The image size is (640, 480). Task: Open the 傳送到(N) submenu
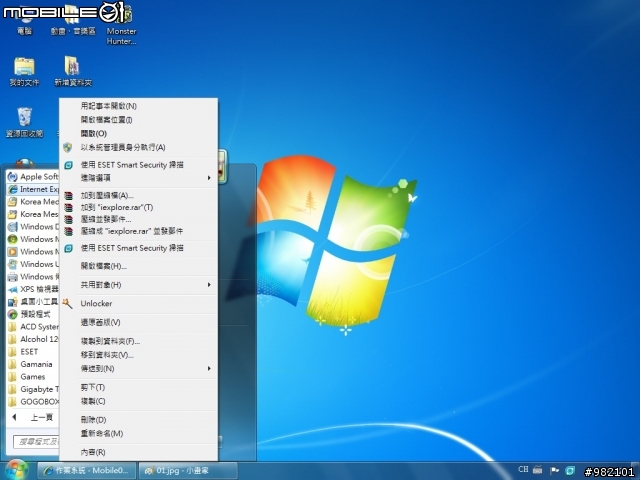click(x=139, y=369)
